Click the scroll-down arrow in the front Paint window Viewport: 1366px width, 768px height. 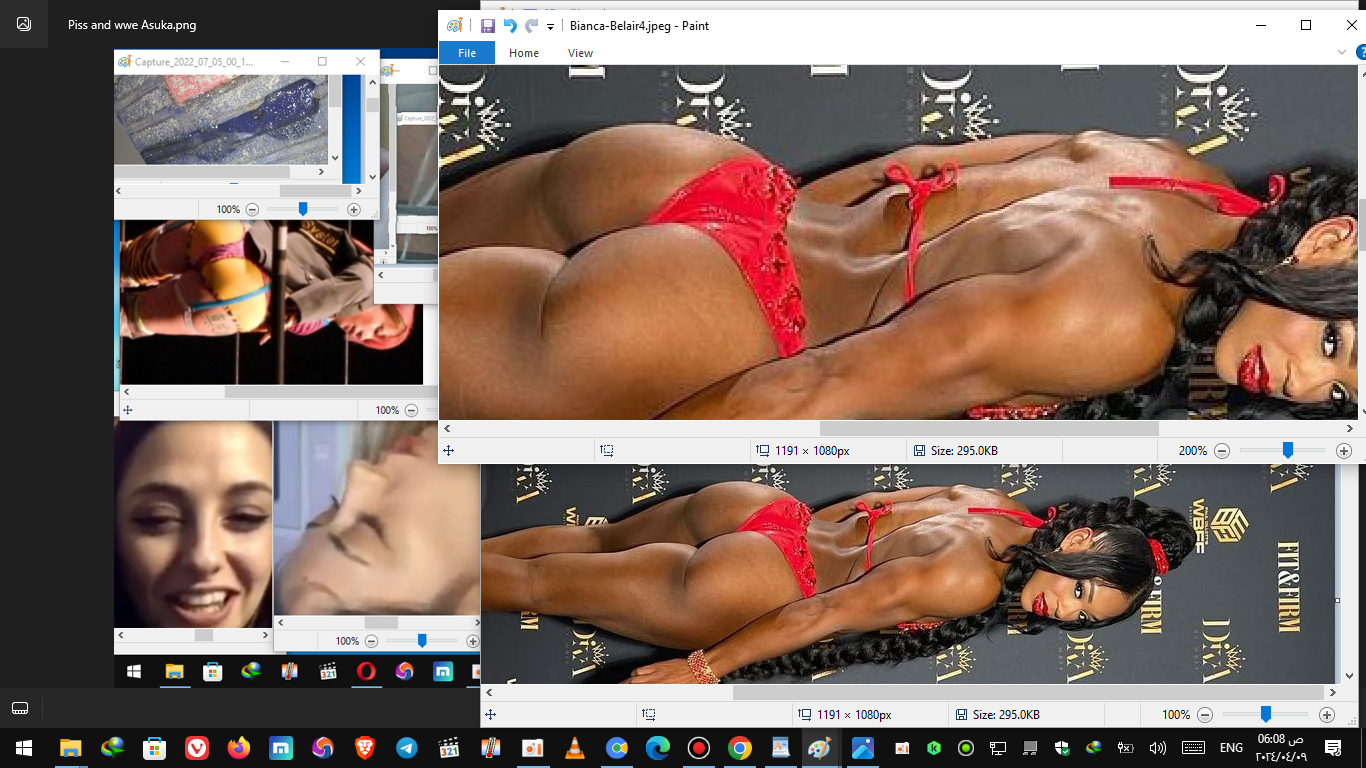[1360, 411]
